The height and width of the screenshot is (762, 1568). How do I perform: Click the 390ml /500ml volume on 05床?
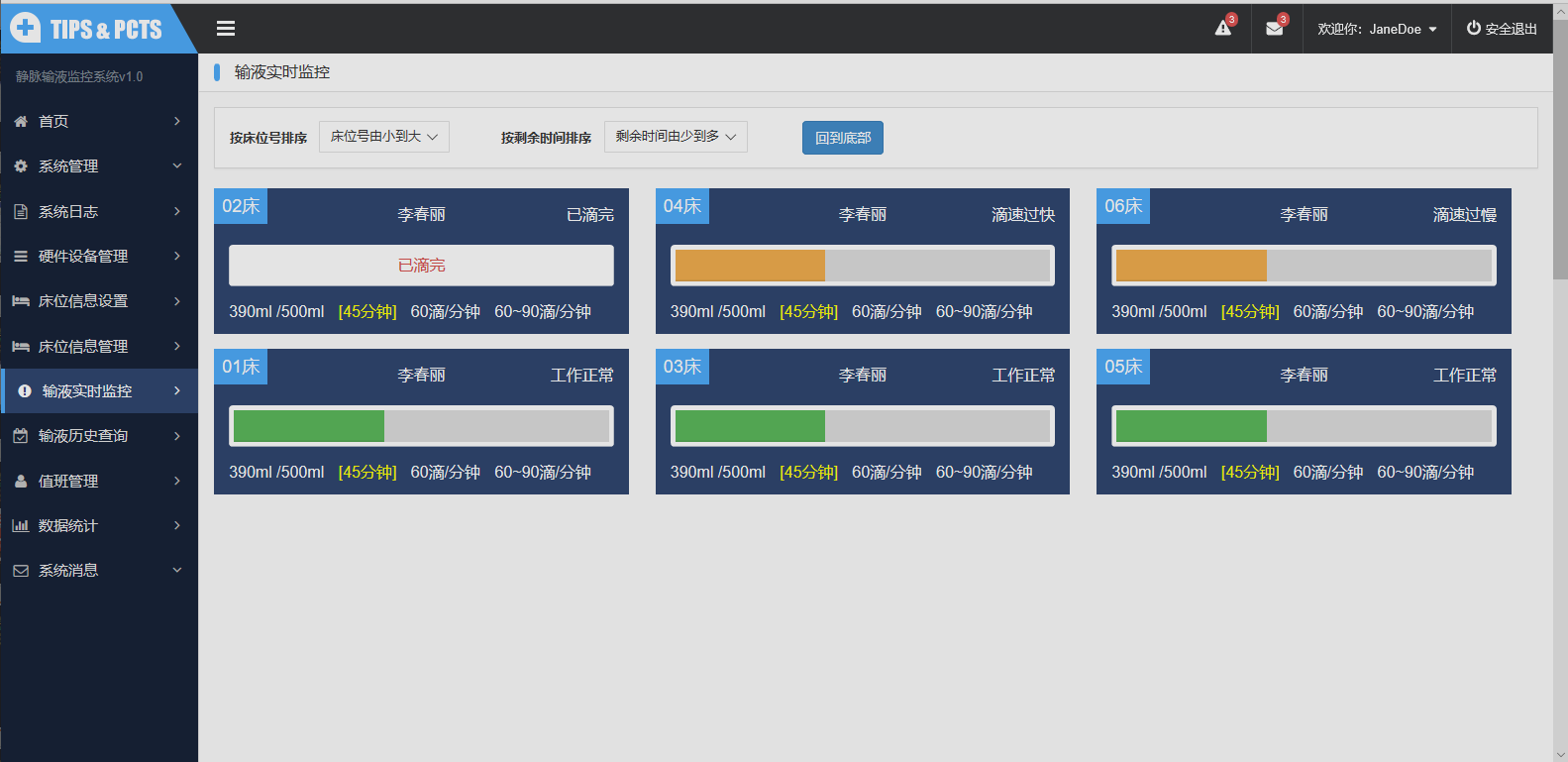tap(1159, 473)
